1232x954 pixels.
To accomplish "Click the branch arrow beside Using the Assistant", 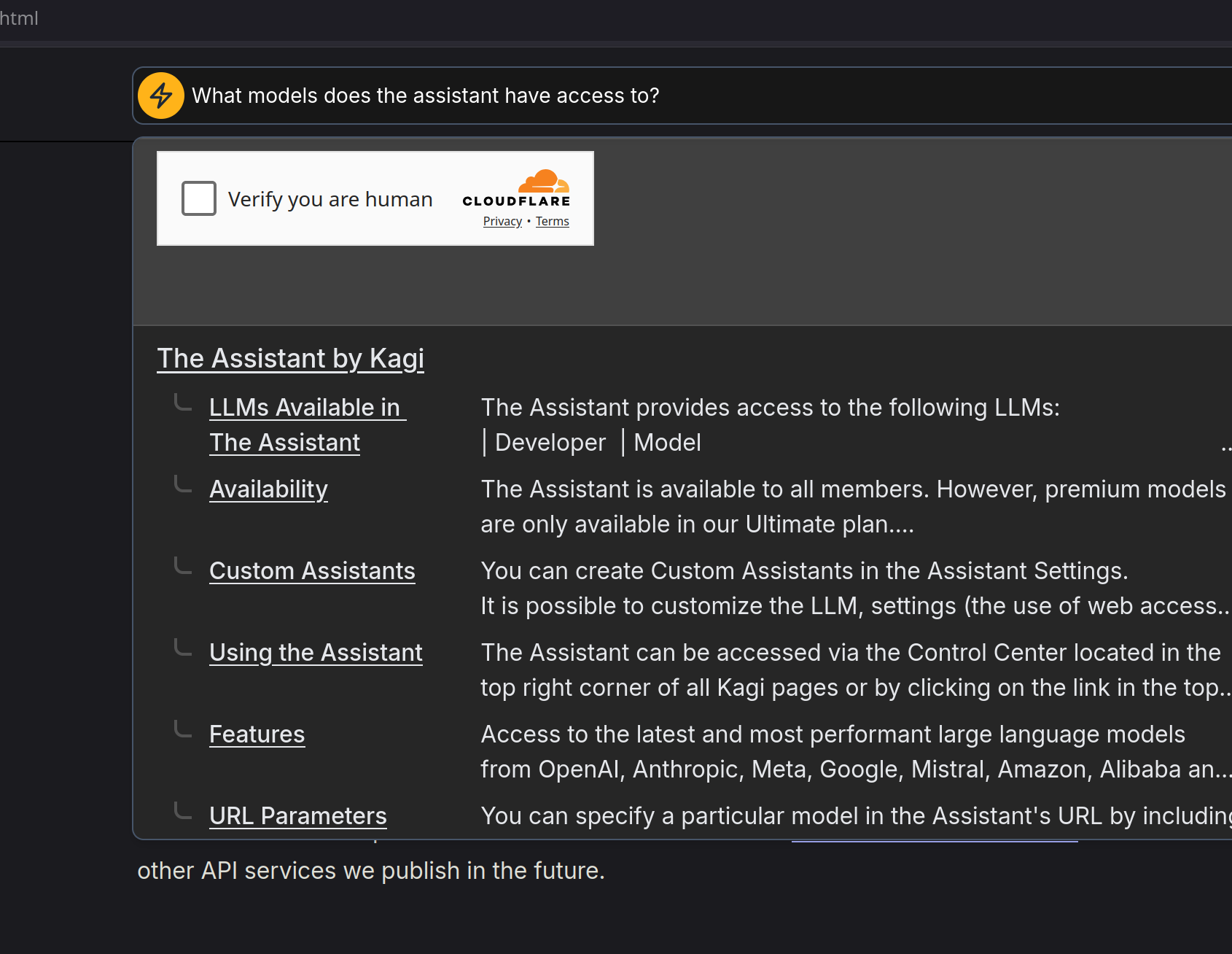I will [x=183, y=648].
